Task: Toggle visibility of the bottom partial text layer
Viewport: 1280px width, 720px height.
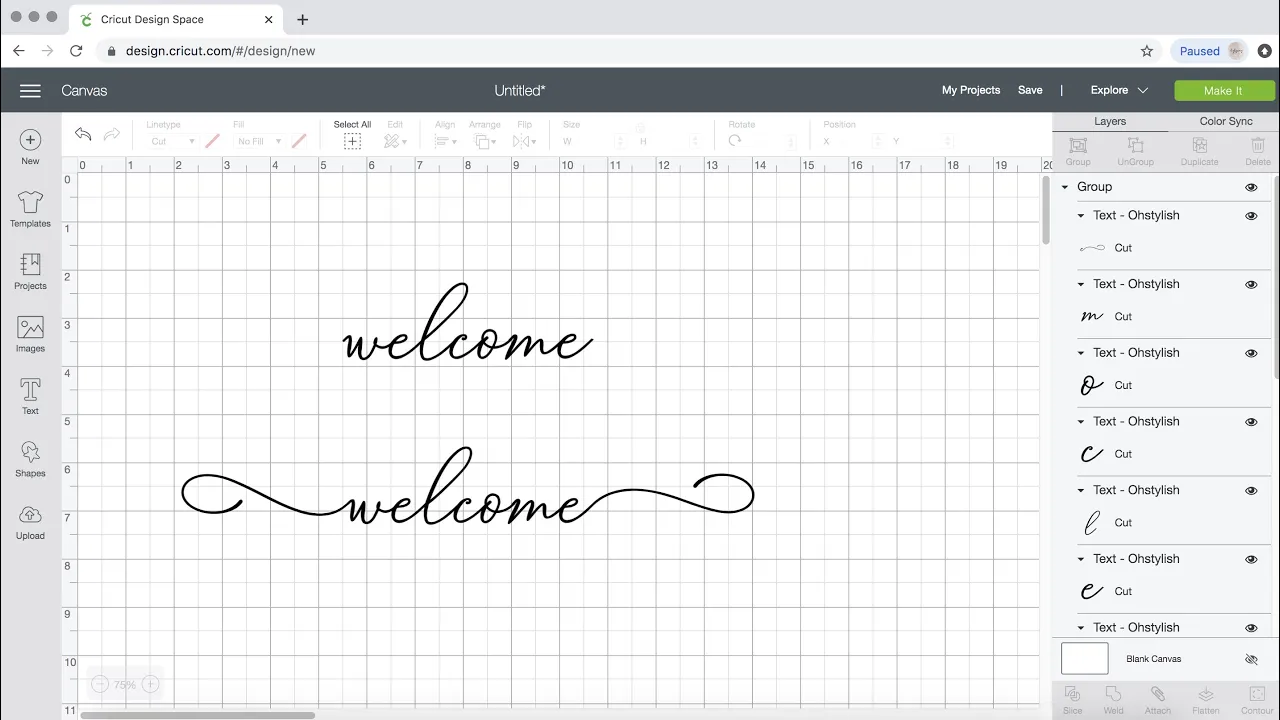Action: pyautogui.click(x=1251, y=628)
